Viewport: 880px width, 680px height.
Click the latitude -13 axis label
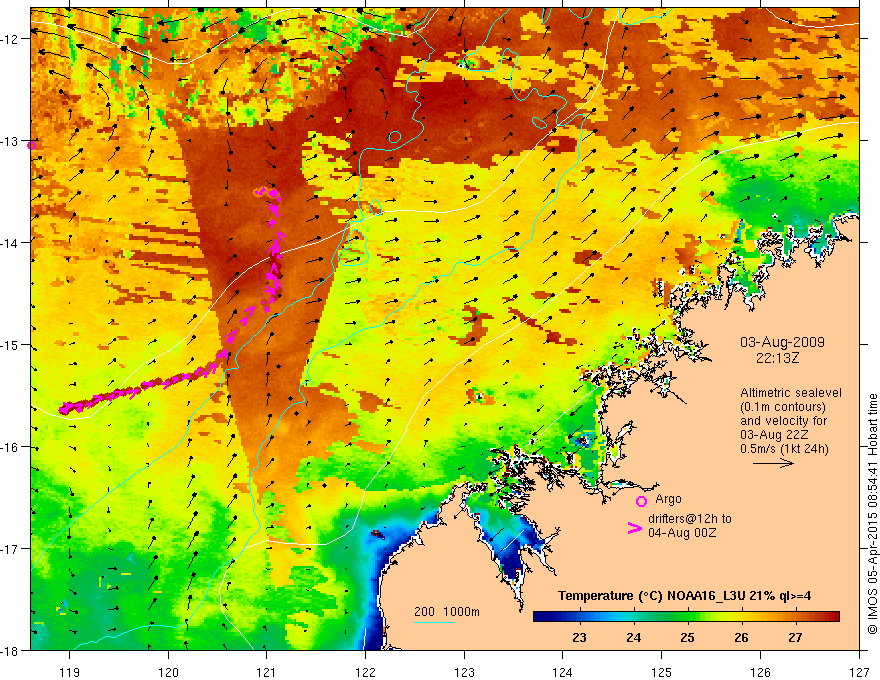tap(11, 141)
